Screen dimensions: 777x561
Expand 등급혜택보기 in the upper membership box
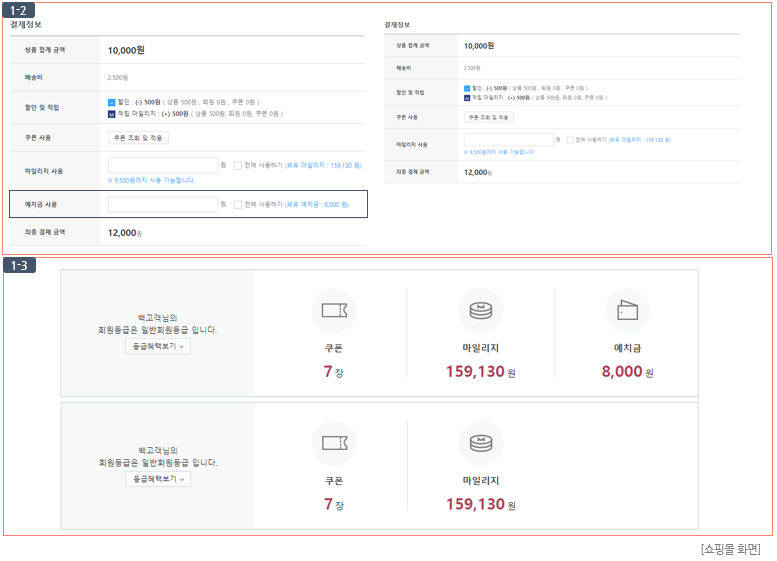tap(158, 346)
